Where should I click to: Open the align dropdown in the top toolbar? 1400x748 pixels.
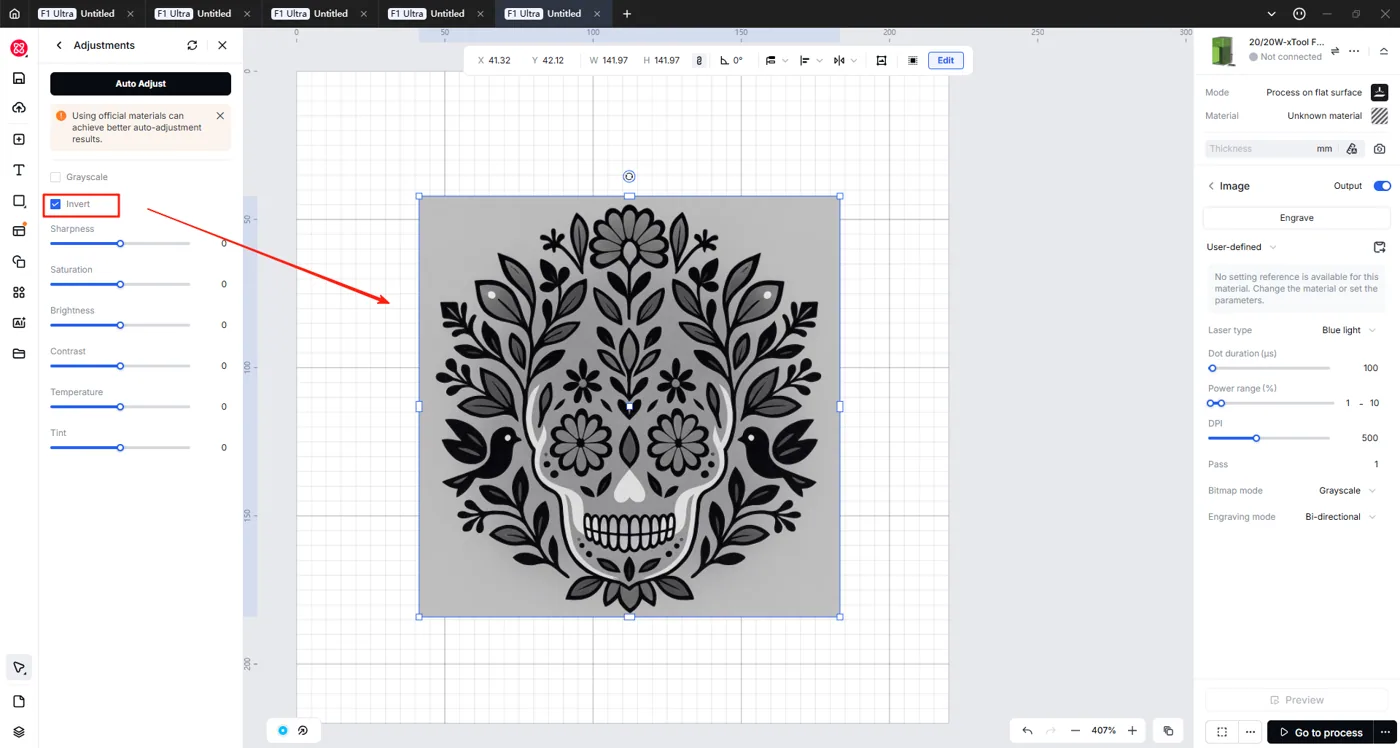pyautogui.click(x=811, y=60)
